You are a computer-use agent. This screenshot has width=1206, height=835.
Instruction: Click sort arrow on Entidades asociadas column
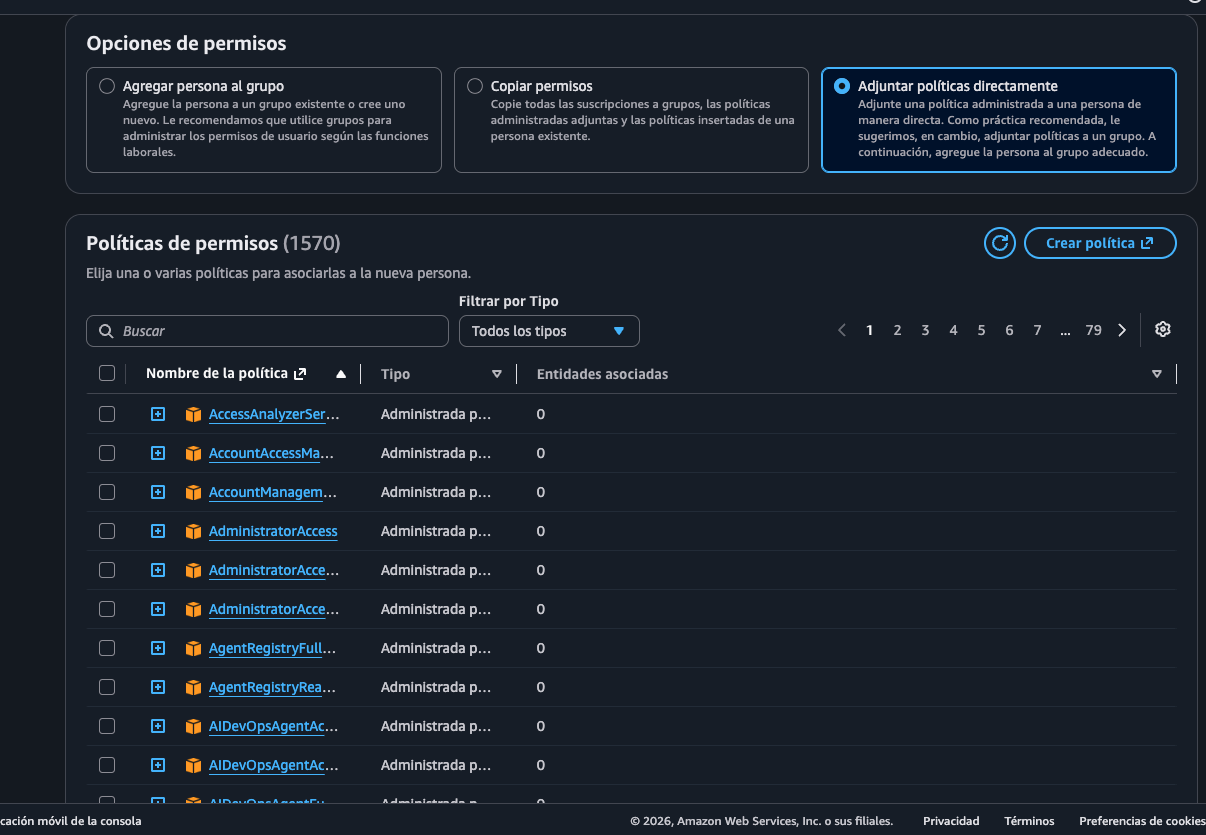tap(1157, 374)
